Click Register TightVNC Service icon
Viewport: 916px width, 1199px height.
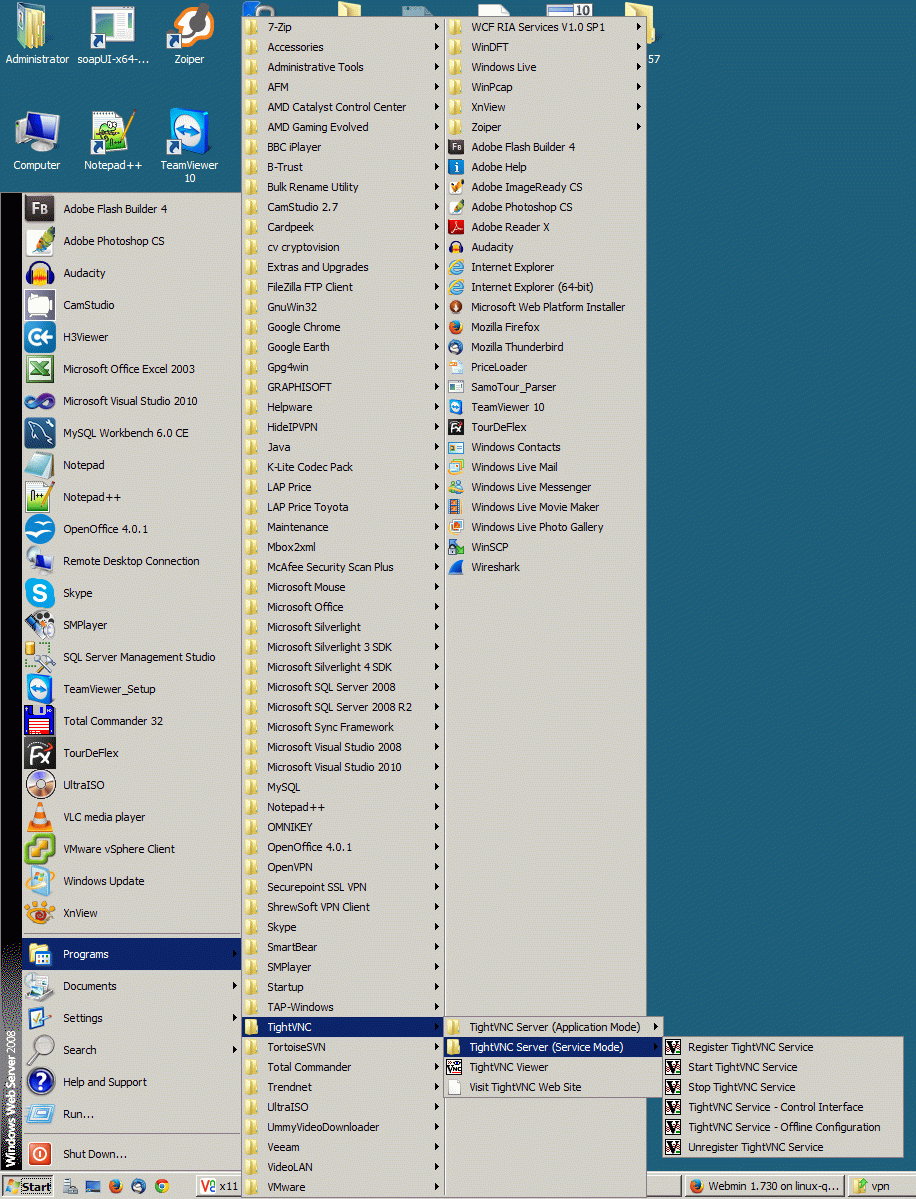(x=673, y=1048)
